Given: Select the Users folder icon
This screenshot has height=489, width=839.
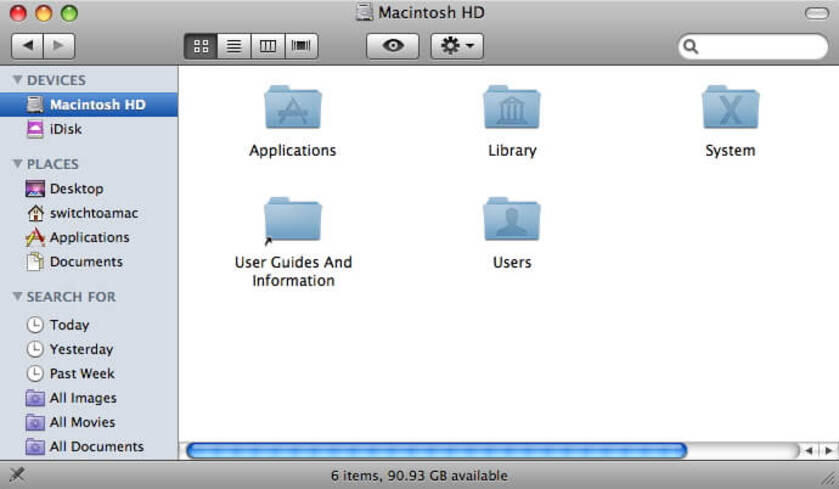Looking at the screenshot, I should pyautogui.click(x=512, y=219).
